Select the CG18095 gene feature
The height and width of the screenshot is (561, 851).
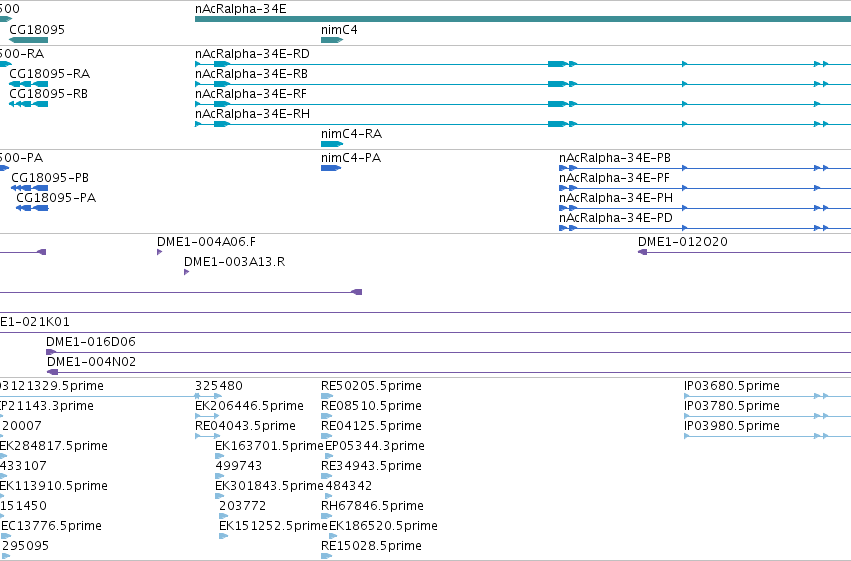point(29,40)
